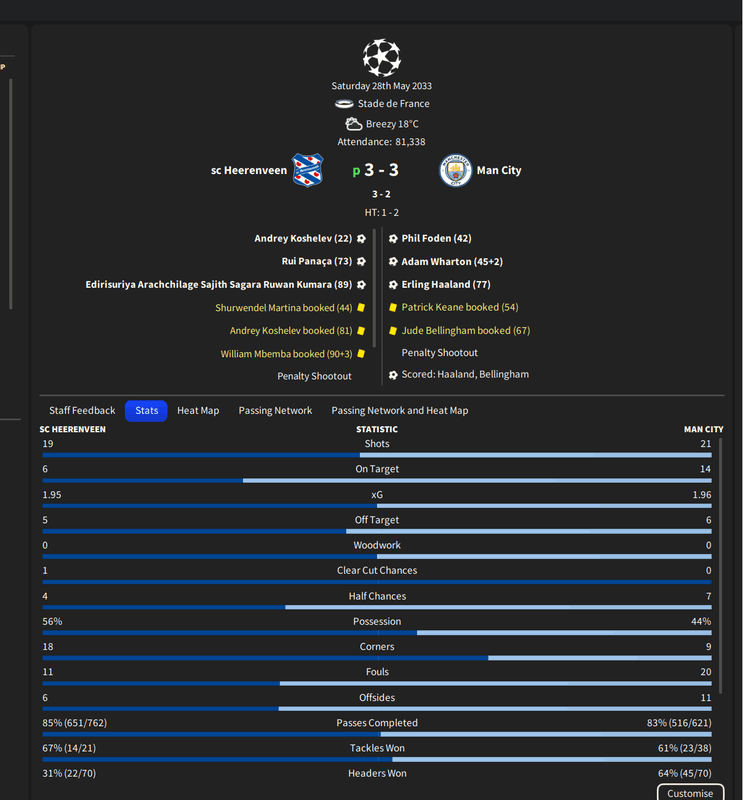Click the stats panel vertical scrollbar

coord(720,566)
